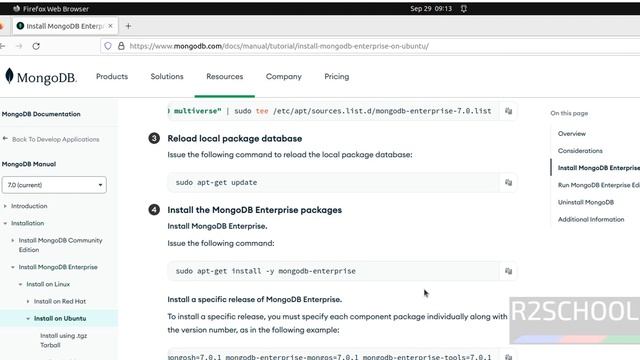Reload the page with the refresh icon
Image resolution: width=640 pixels, height=360 pixels.
[36, 46]
